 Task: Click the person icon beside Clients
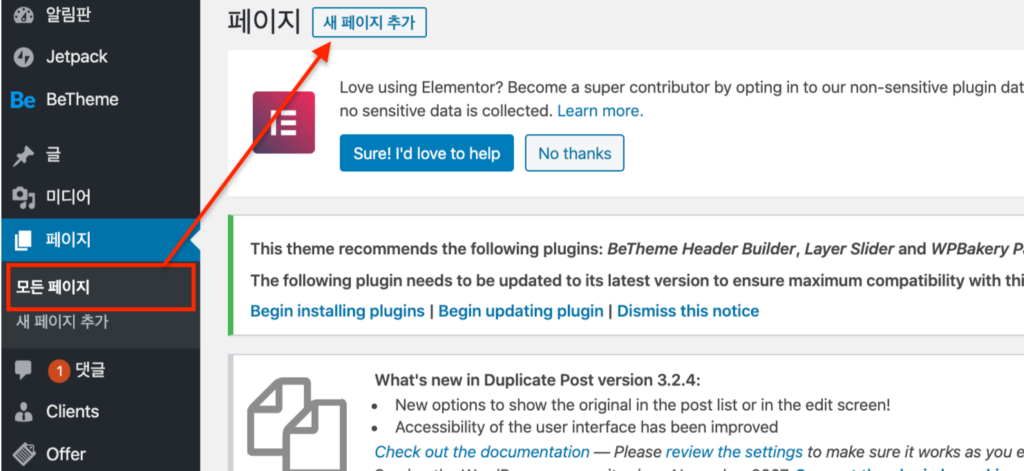click(x=22, y=412)
